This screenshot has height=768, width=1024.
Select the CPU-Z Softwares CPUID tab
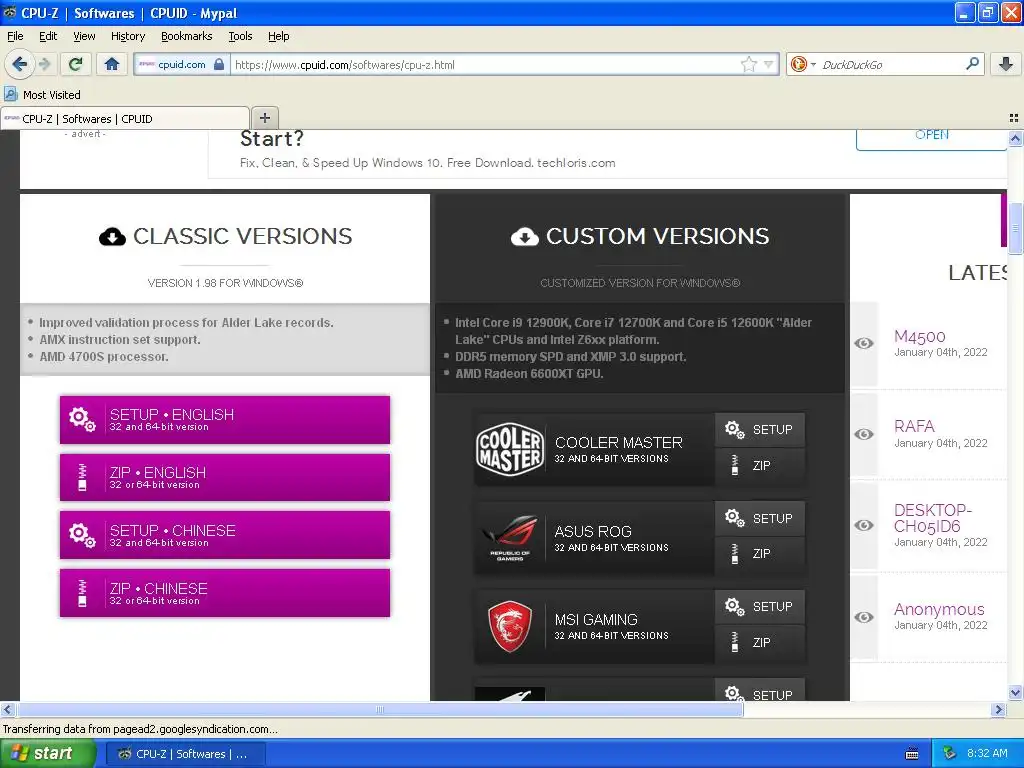click(x=125, y=118)
